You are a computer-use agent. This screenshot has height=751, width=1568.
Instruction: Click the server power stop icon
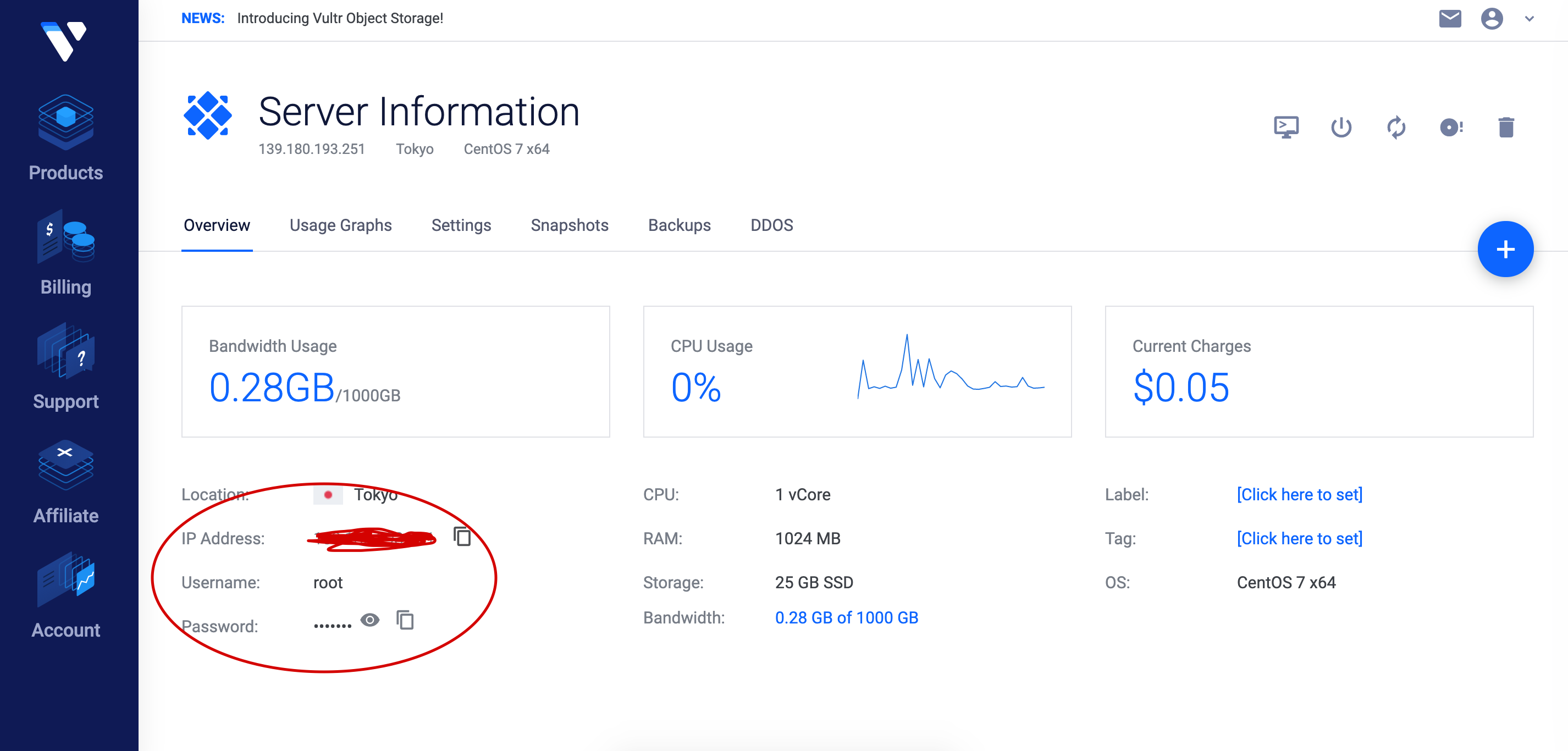coord(1340,127)
